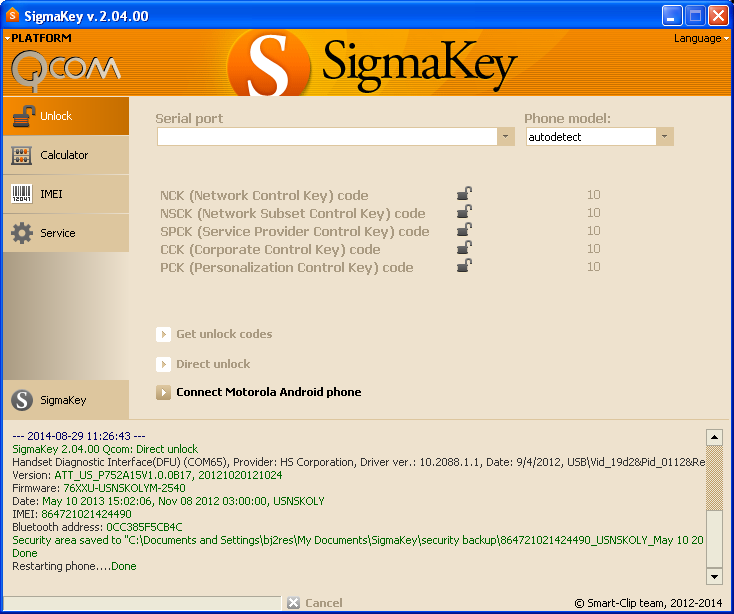Click the IMEI barcode icon
The image size is (734, 614).
[x=22, y=194]
